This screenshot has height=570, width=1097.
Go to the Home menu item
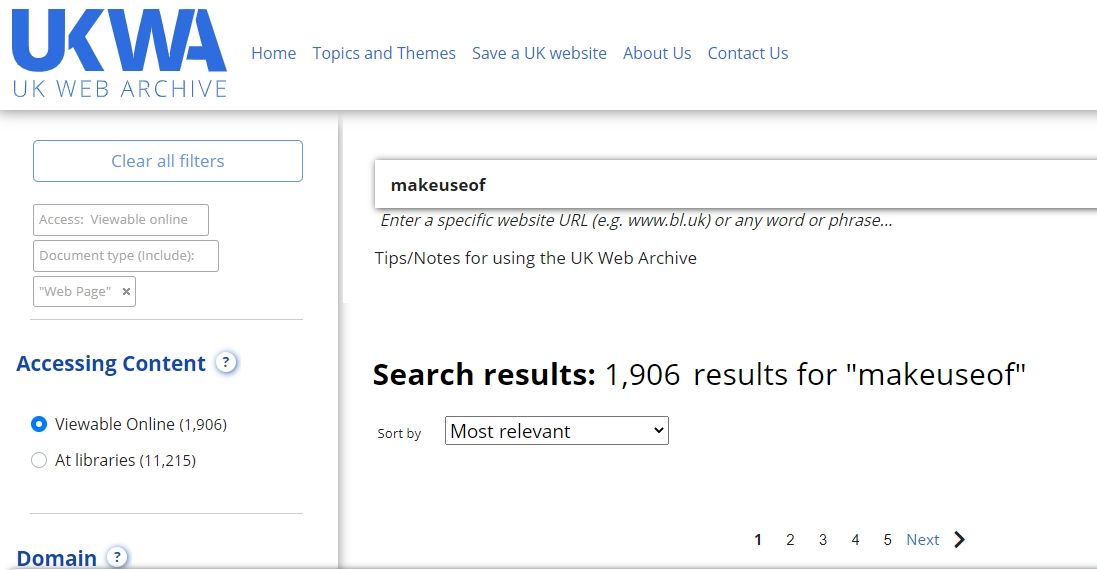[274, 53]
